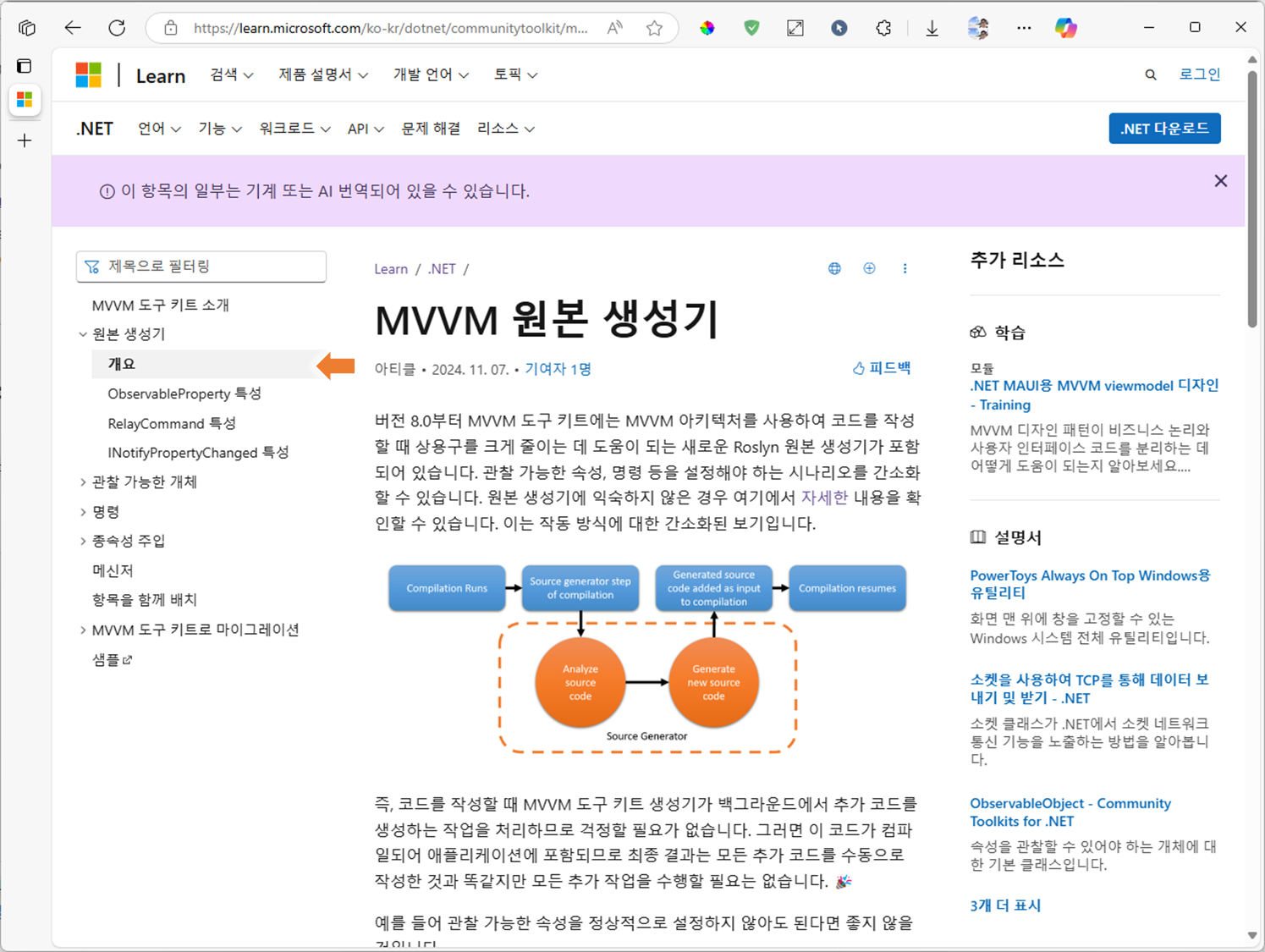Add this page to favorites star
The height and width of the screenshot is (952, 1265).
654,28
